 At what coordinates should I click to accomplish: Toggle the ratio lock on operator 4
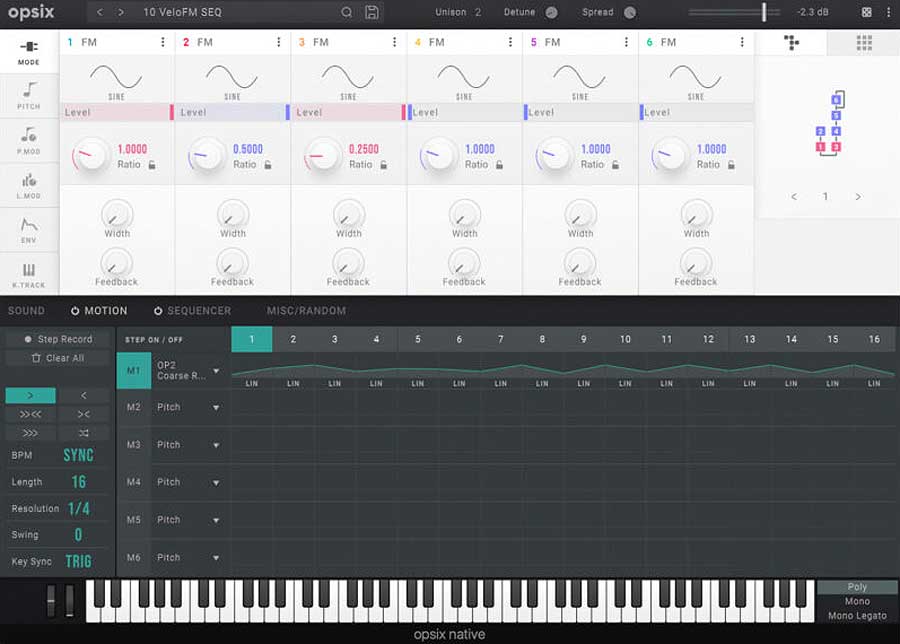500,165
